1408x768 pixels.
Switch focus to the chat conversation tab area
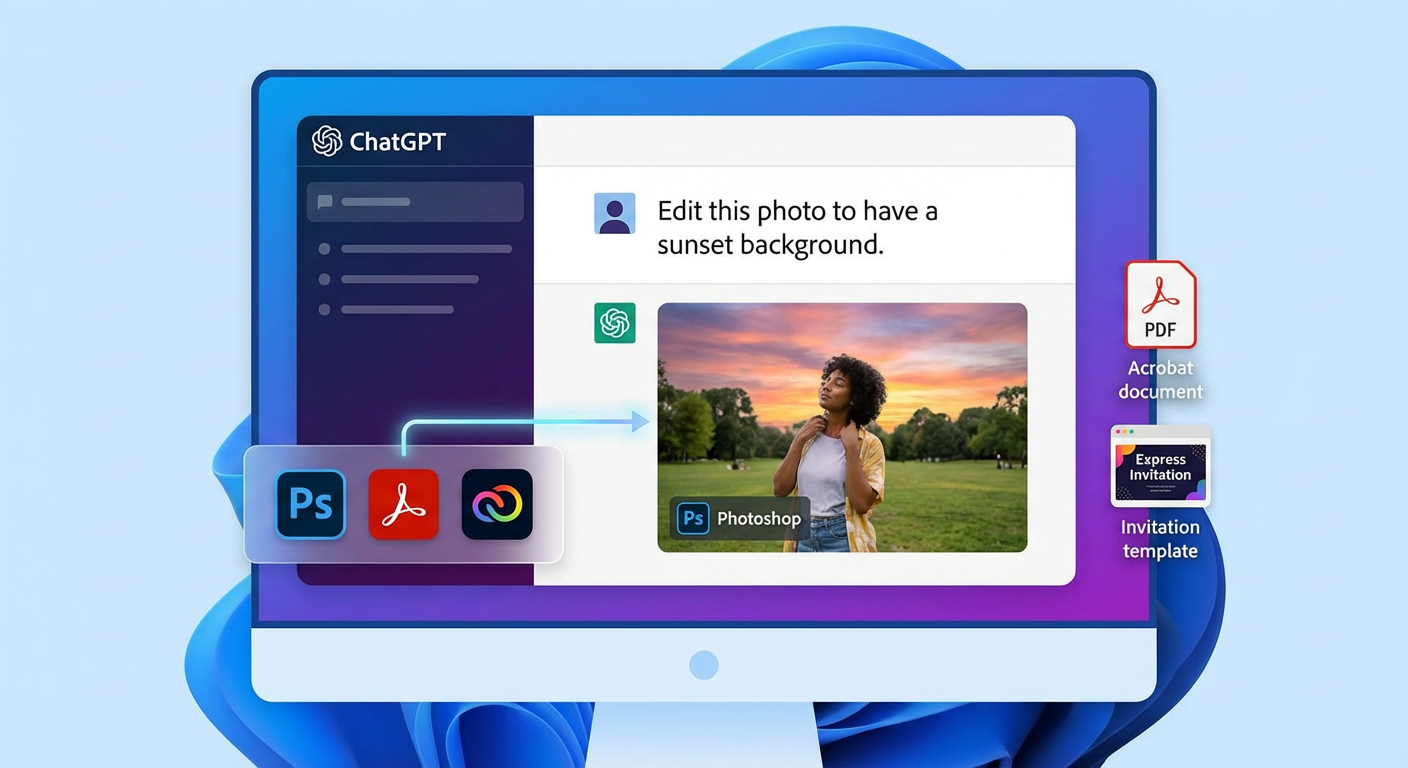click(800, 141)
